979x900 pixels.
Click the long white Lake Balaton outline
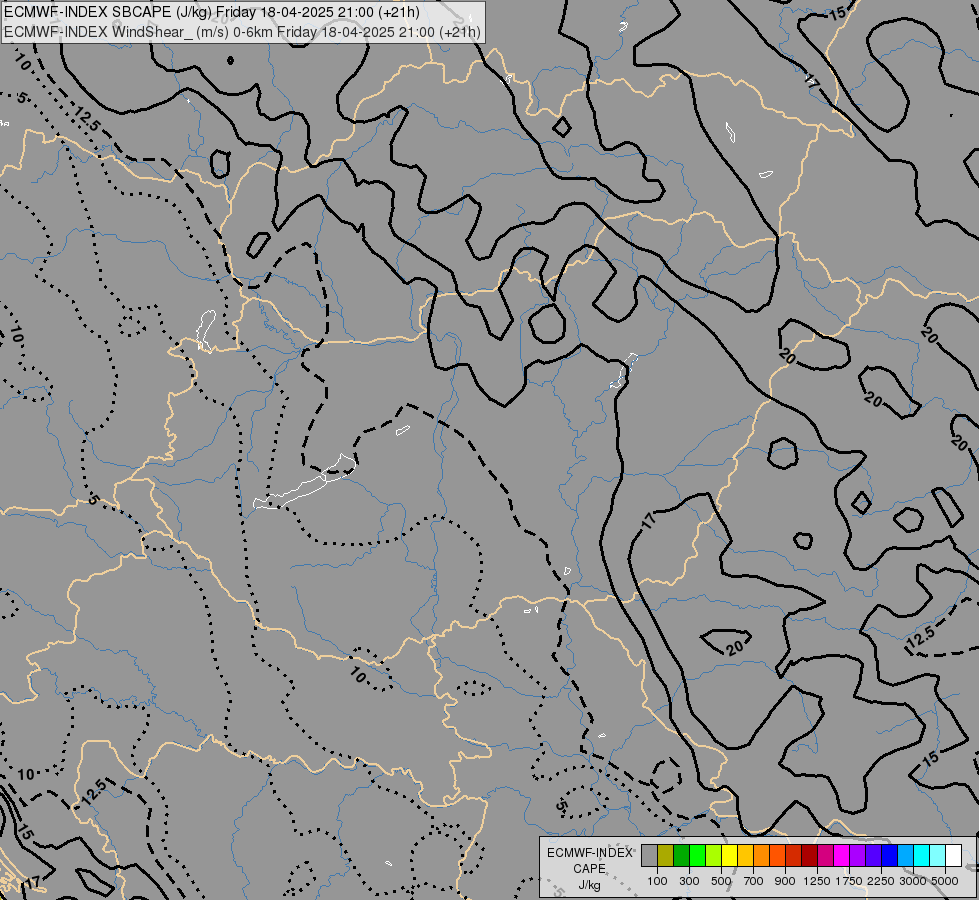305,482
